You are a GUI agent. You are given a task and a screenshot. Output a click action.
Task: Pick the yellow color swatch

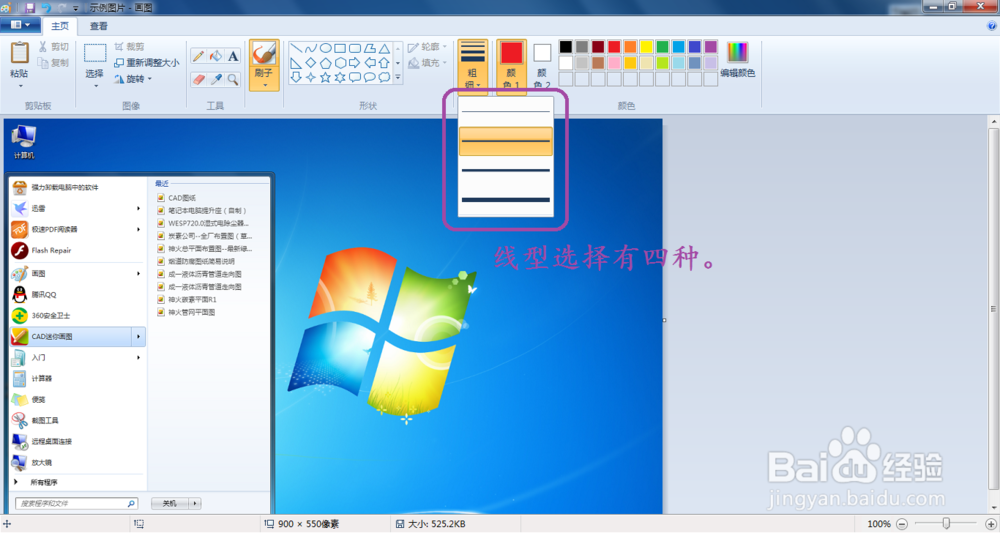click(646, 47)
